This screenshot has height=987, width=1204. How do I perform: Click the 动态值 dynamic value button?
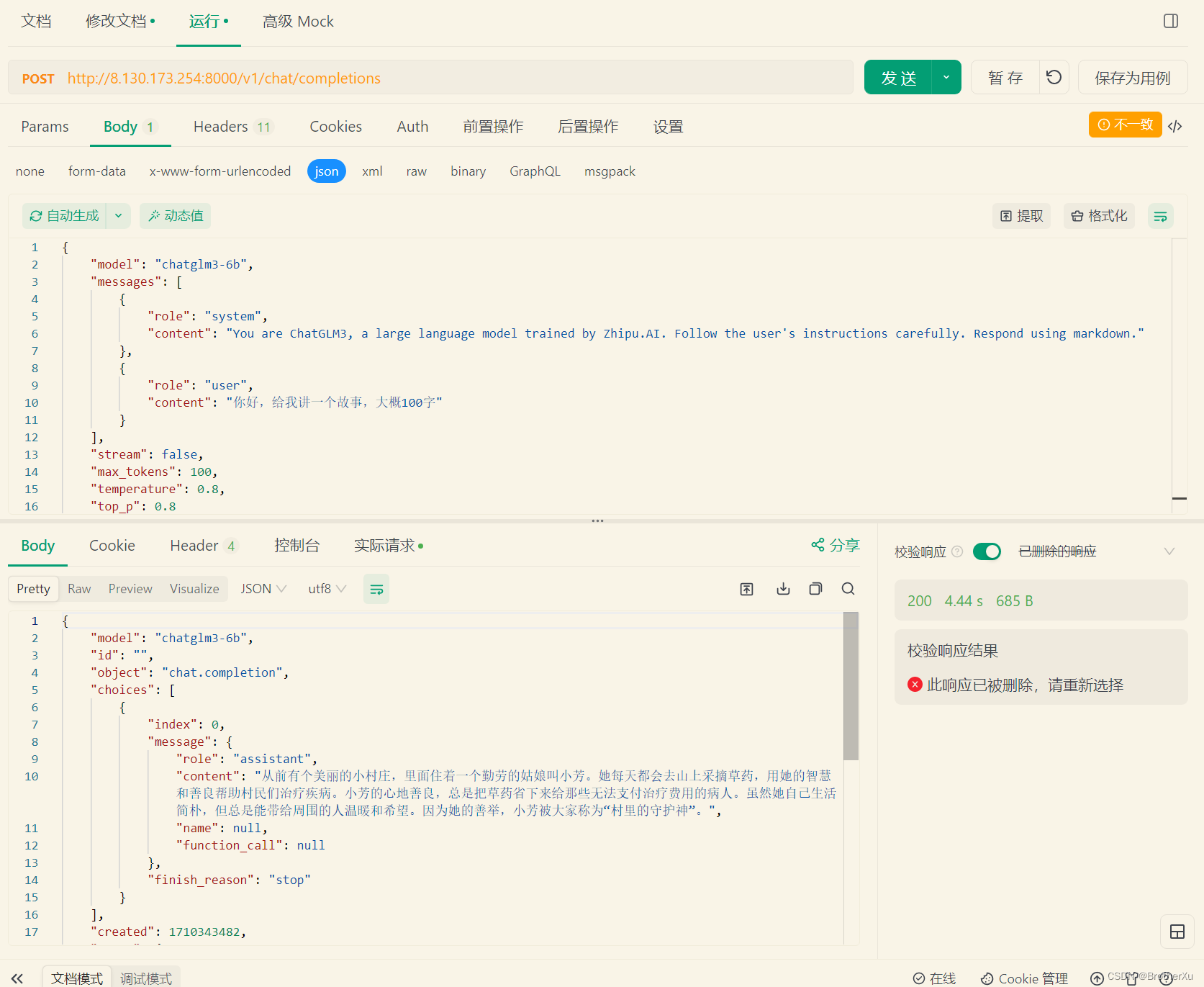[x=176, y=216]
